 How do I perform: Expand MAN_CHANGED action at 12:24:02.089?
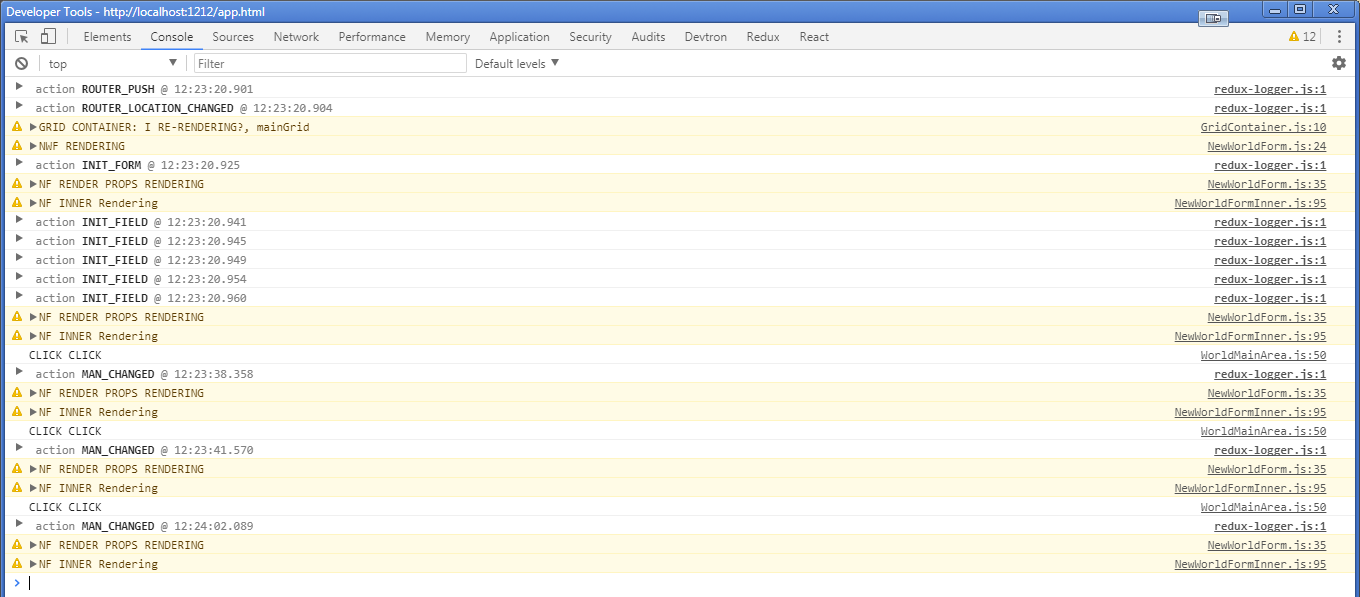pos(19,525)
